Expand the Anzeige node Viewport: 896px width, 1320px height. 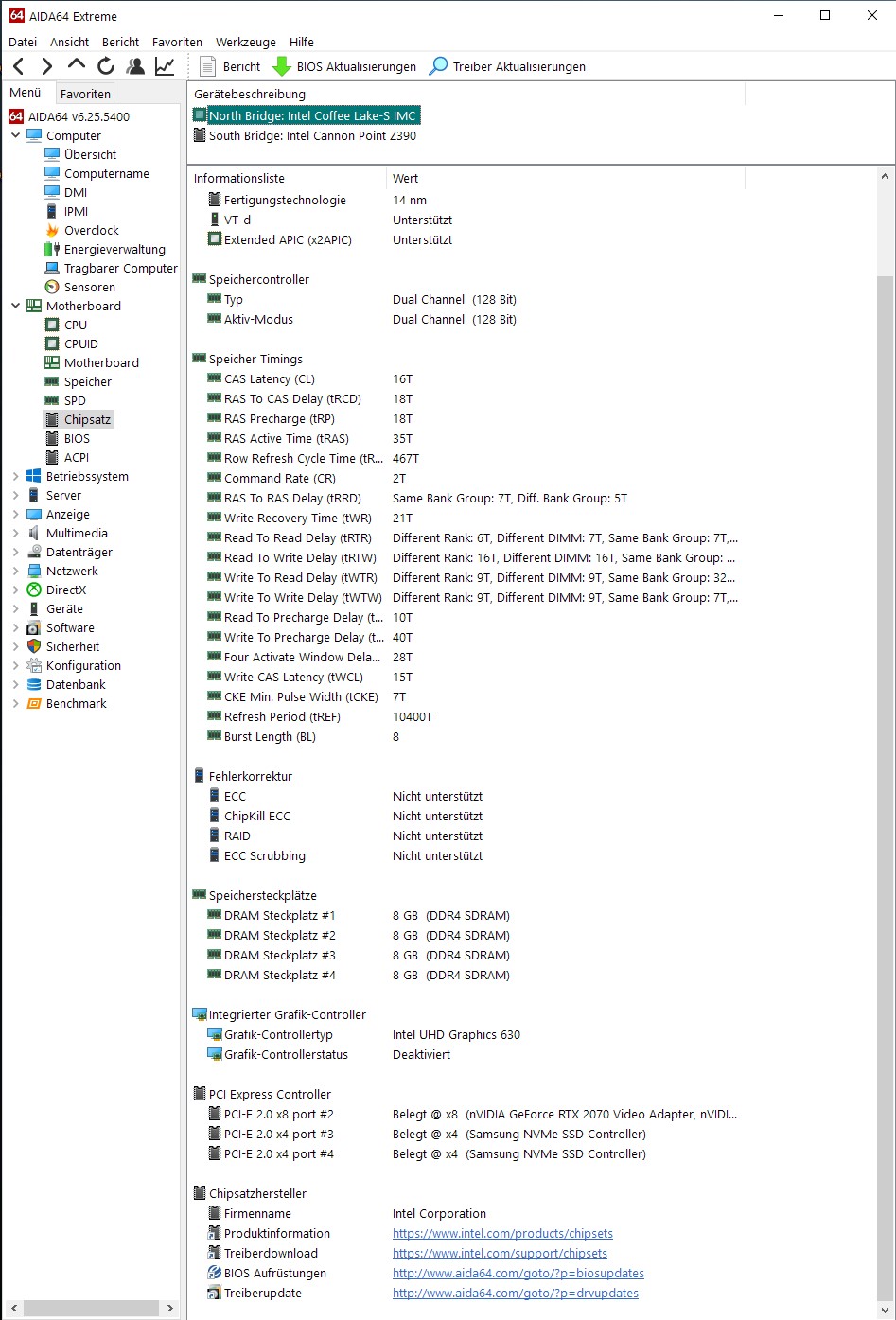15,514
